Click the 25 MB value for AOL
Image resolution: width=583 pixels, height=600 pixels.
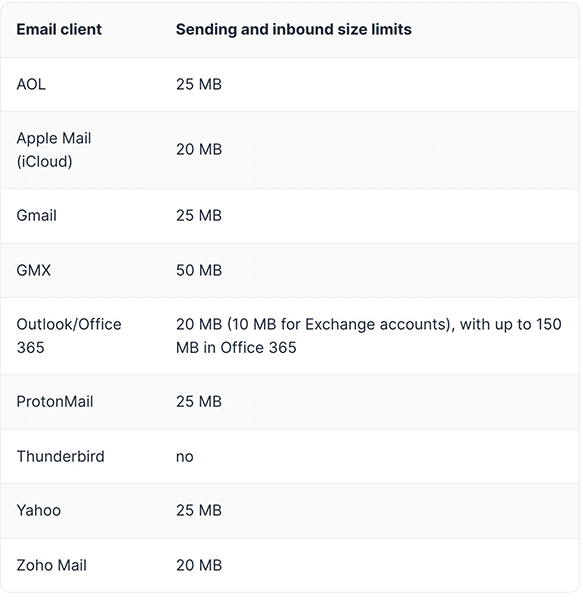(199, 84)
